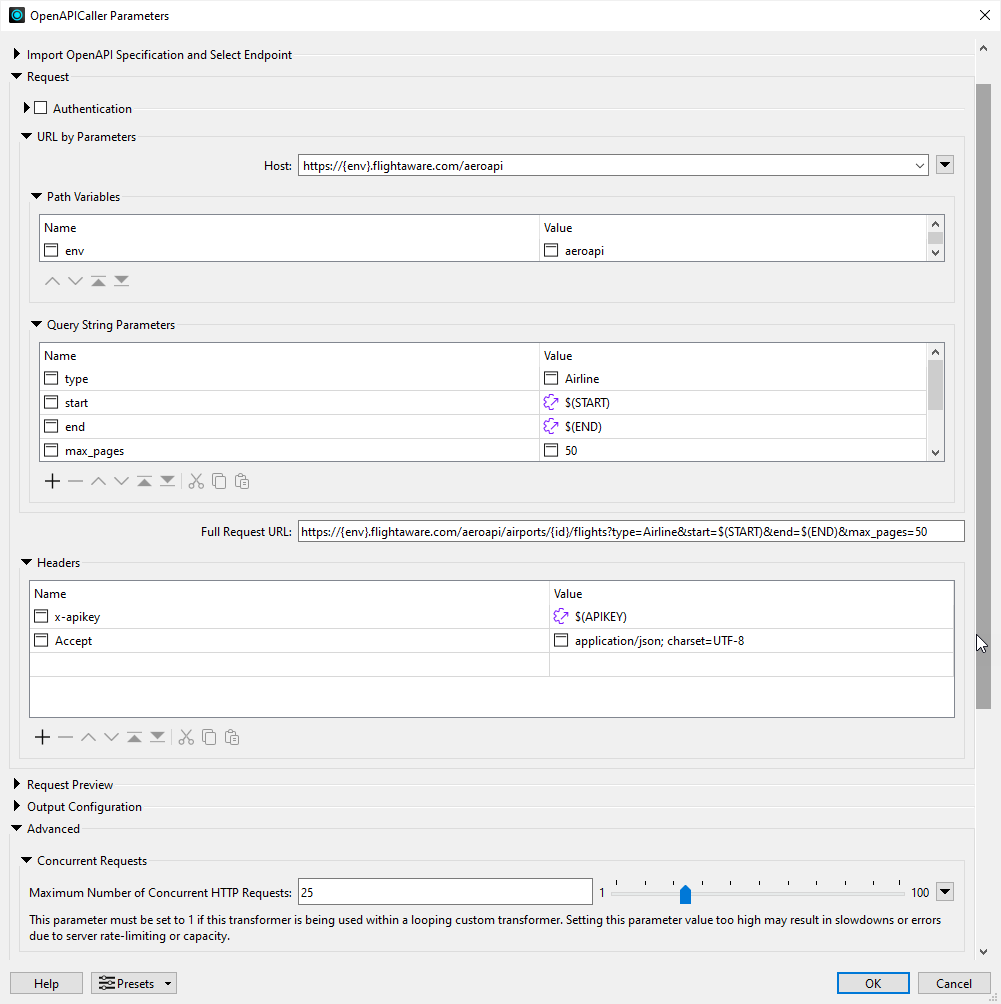Check the max_pages name checkbox
Viewport: 1001px width, 1004px height.
pyautogui.click(x=51, y=450)
